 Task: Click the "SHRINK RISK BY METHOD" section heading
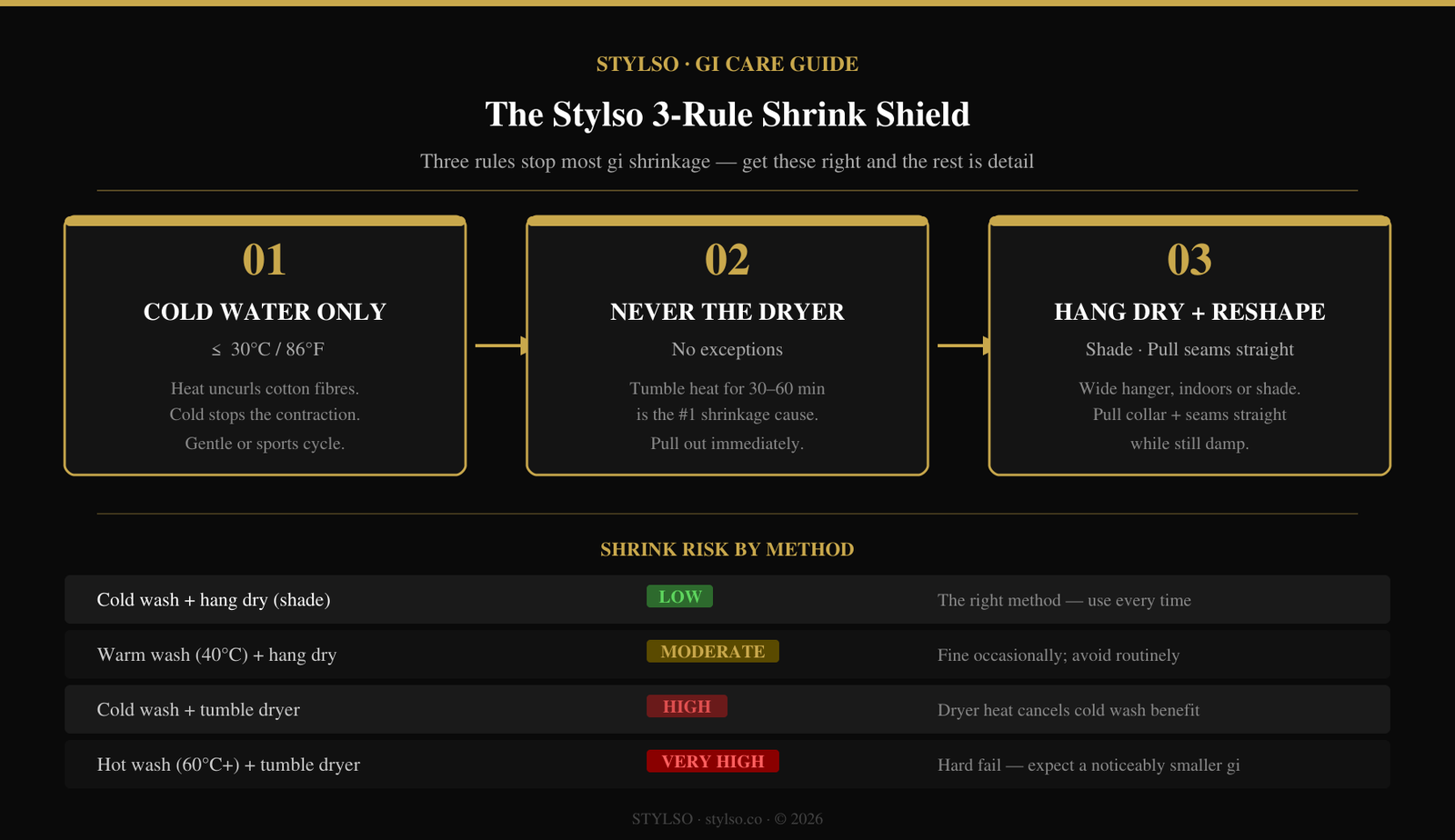727,549
